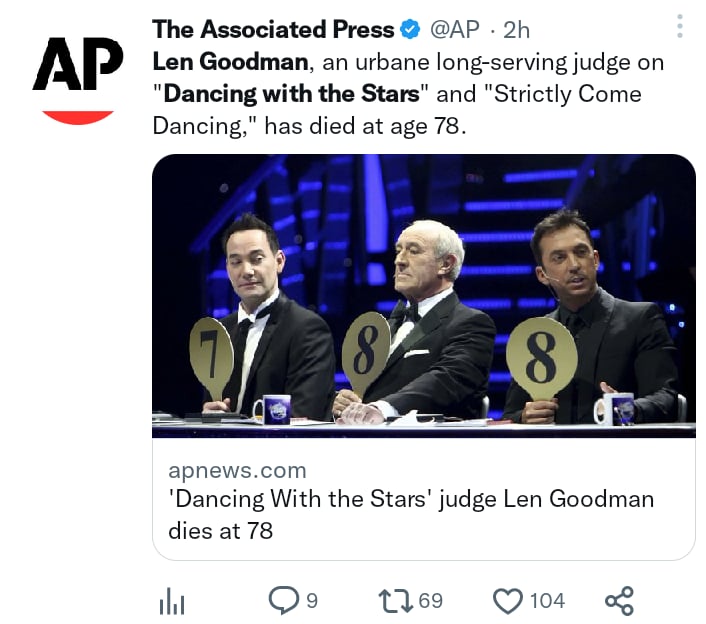Click the retweet count 69
Viewport: 706px width, 624px height.
tap(431, 601)
